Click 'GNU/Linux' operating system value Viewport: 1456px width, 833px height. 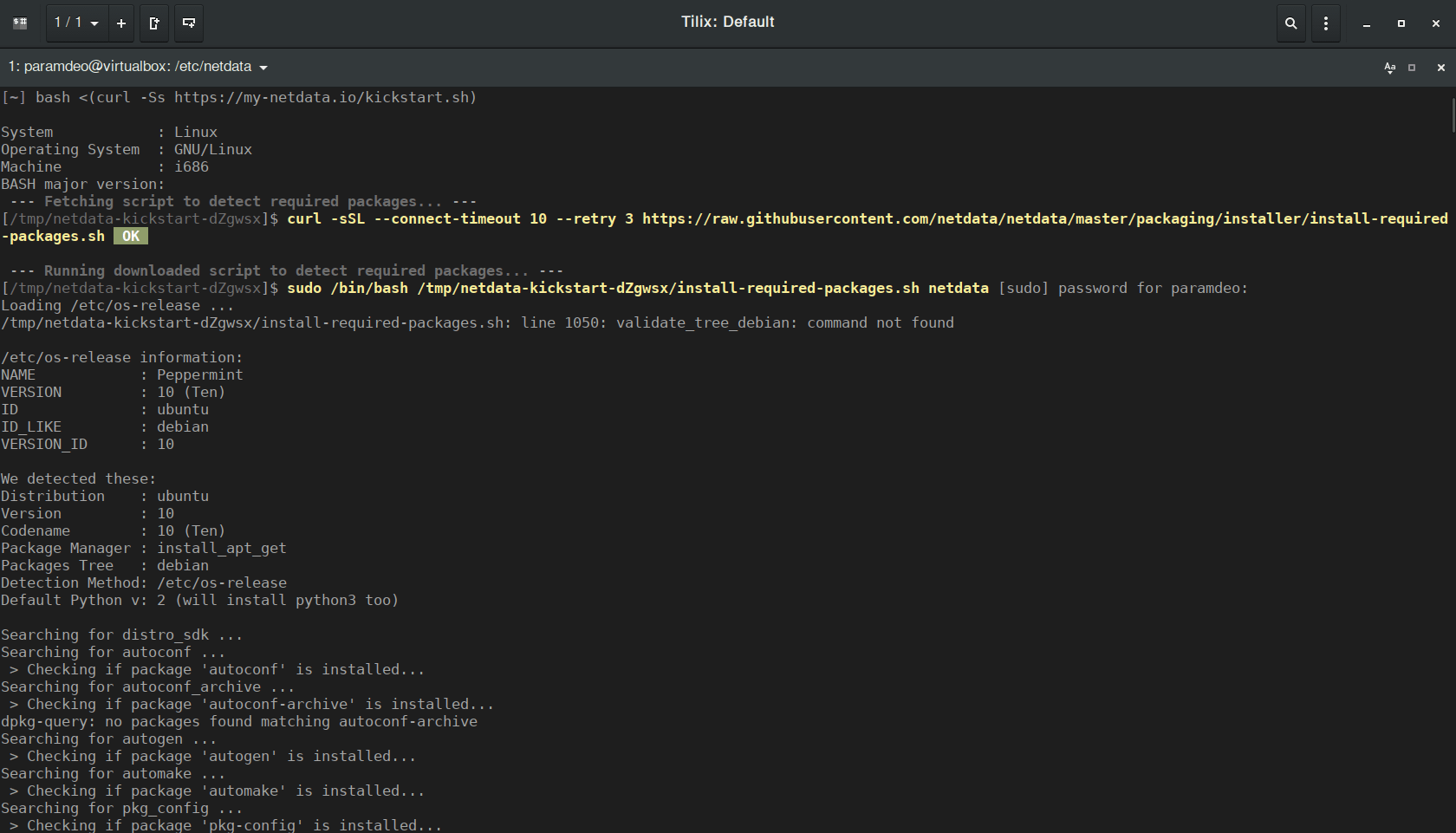coord(213,149)
